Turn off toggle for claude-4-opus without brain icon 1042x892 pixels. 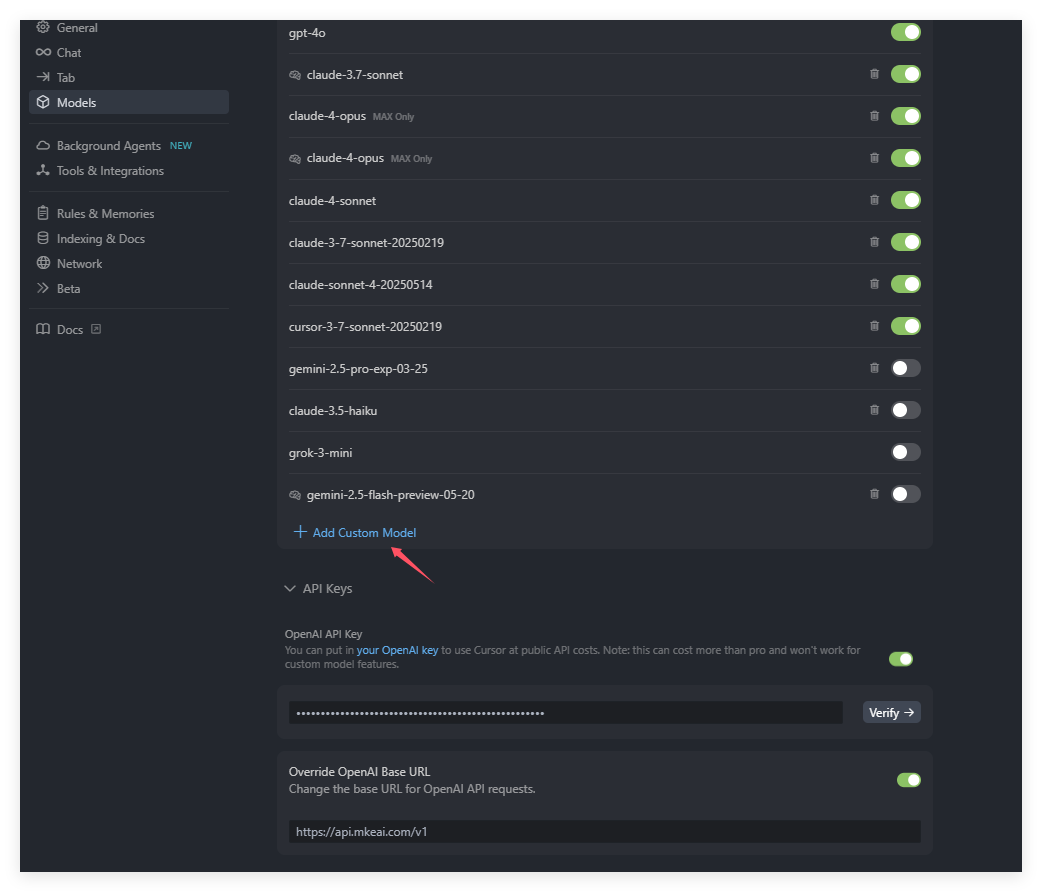906,116
